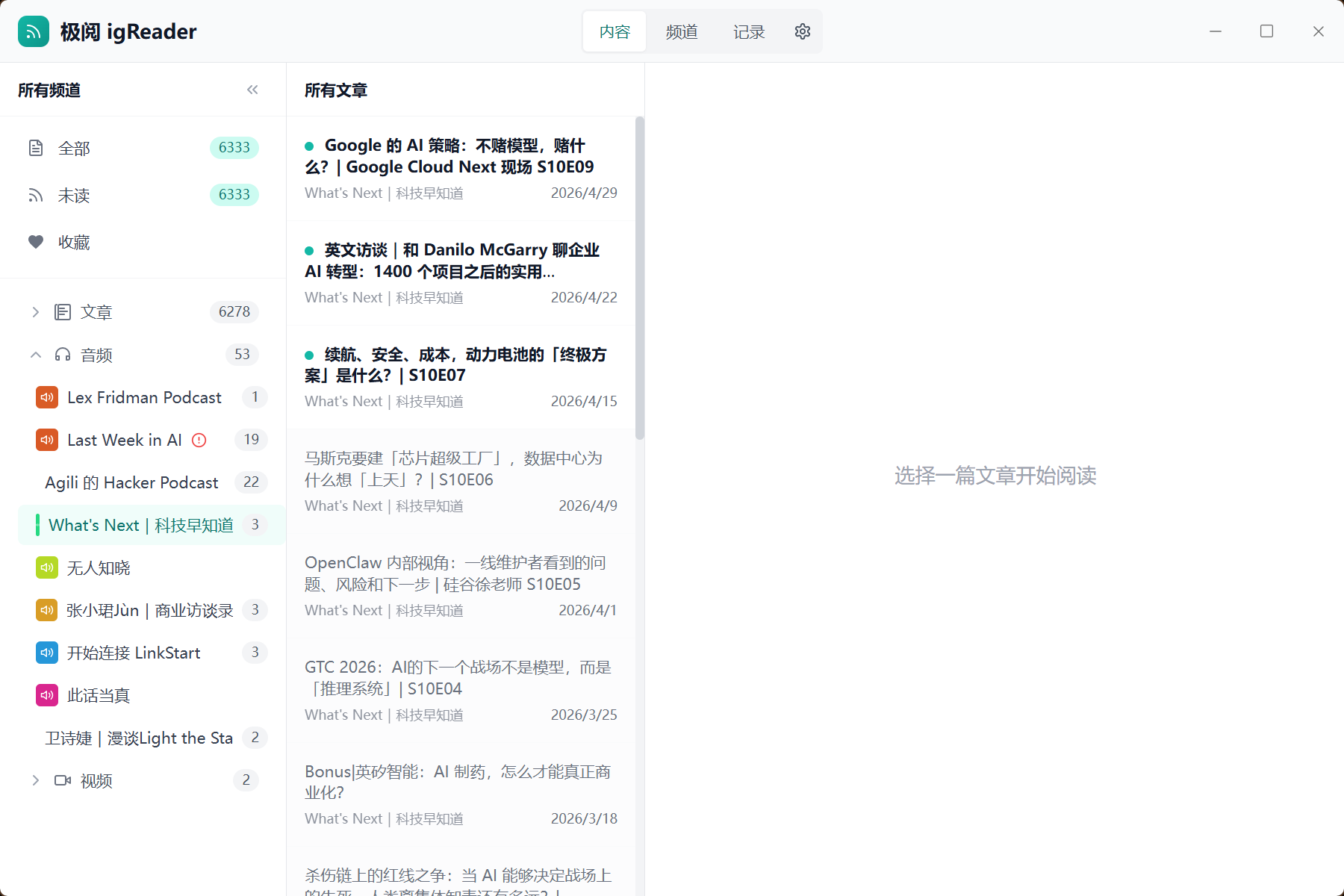This screenshot has width=1344, height=896.
Task: Click the article list scrollbar thumb
Action: [640, 278]
